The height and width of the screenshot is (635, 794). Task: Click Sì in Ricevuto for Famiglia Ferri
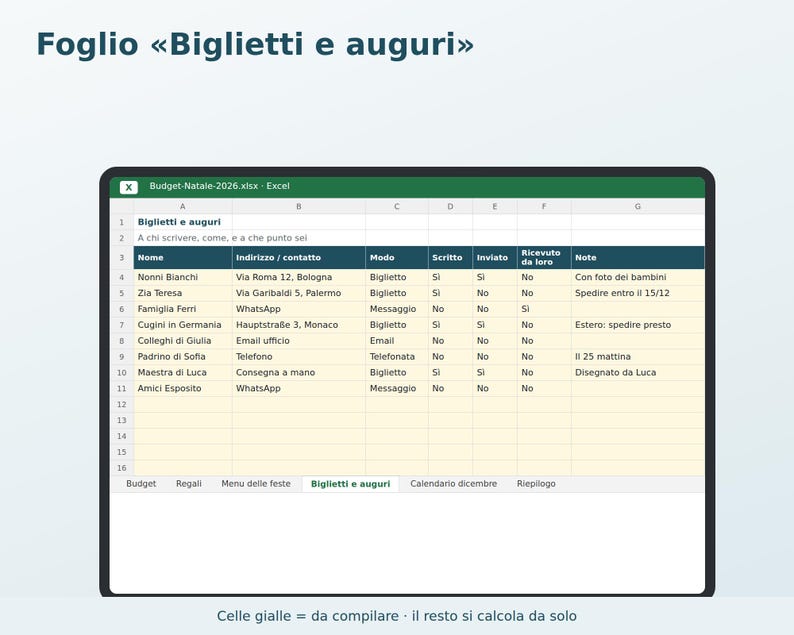click(544, 309)
